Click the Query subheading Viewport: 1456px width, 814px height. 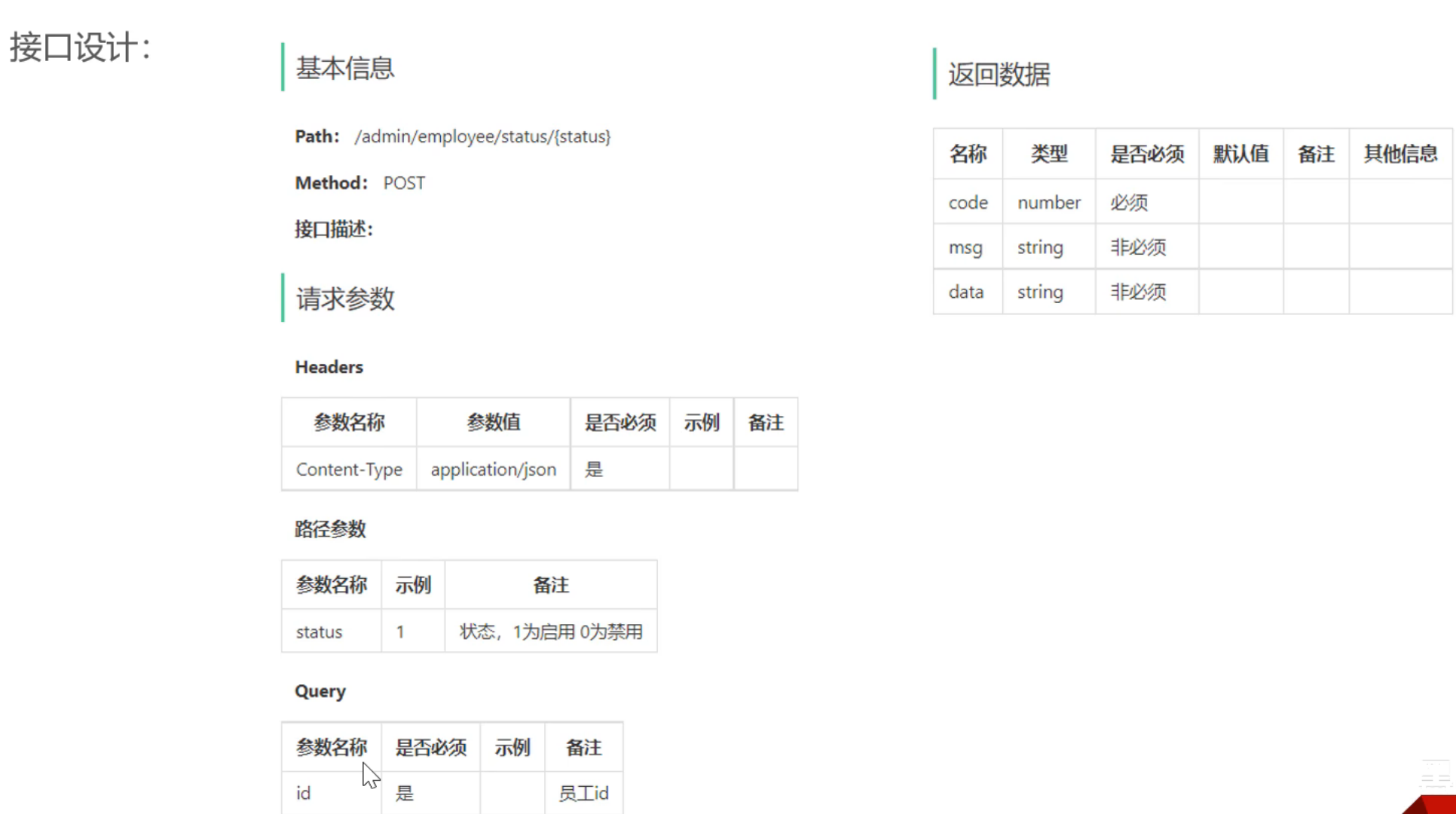320,691
